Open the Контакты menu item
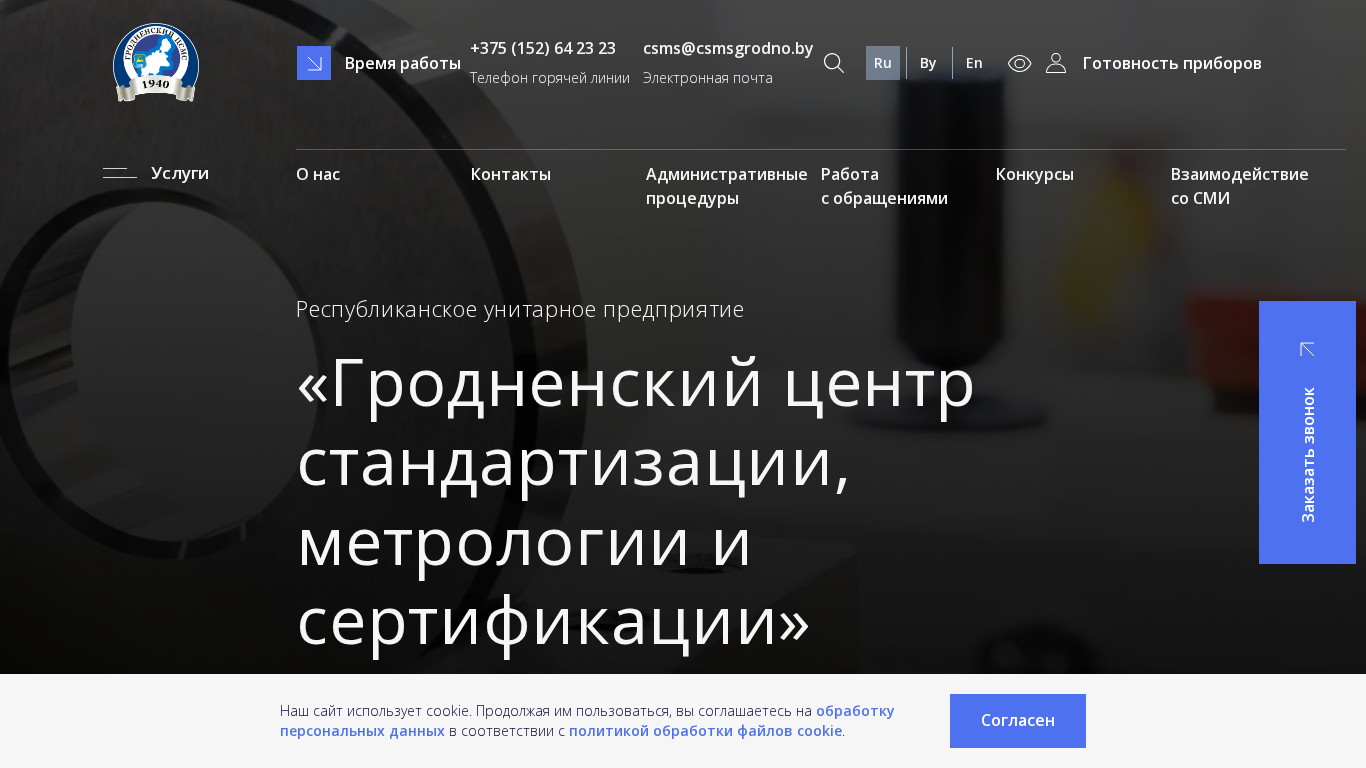1366x768 pixels. (511, 174)
